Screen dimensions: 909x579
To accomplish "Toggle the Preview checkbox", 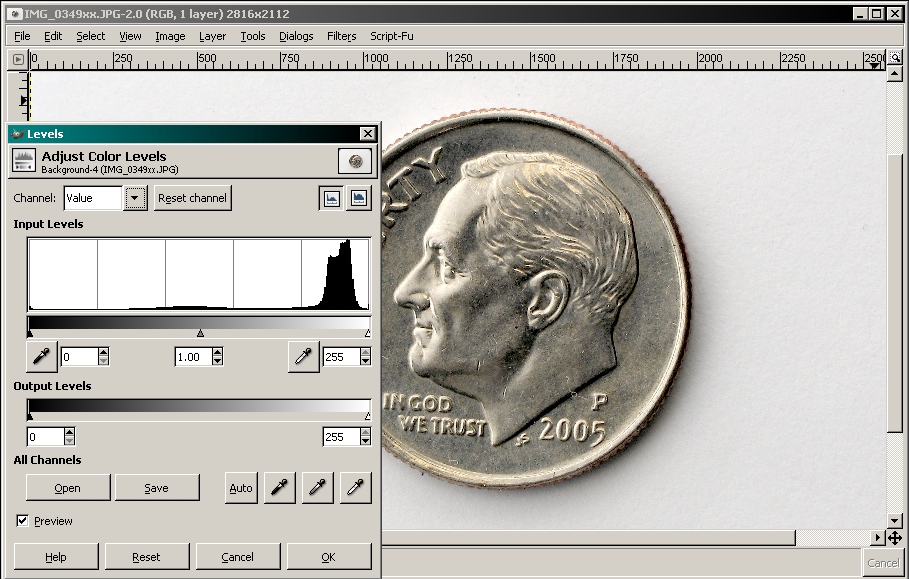I will 22,521.
